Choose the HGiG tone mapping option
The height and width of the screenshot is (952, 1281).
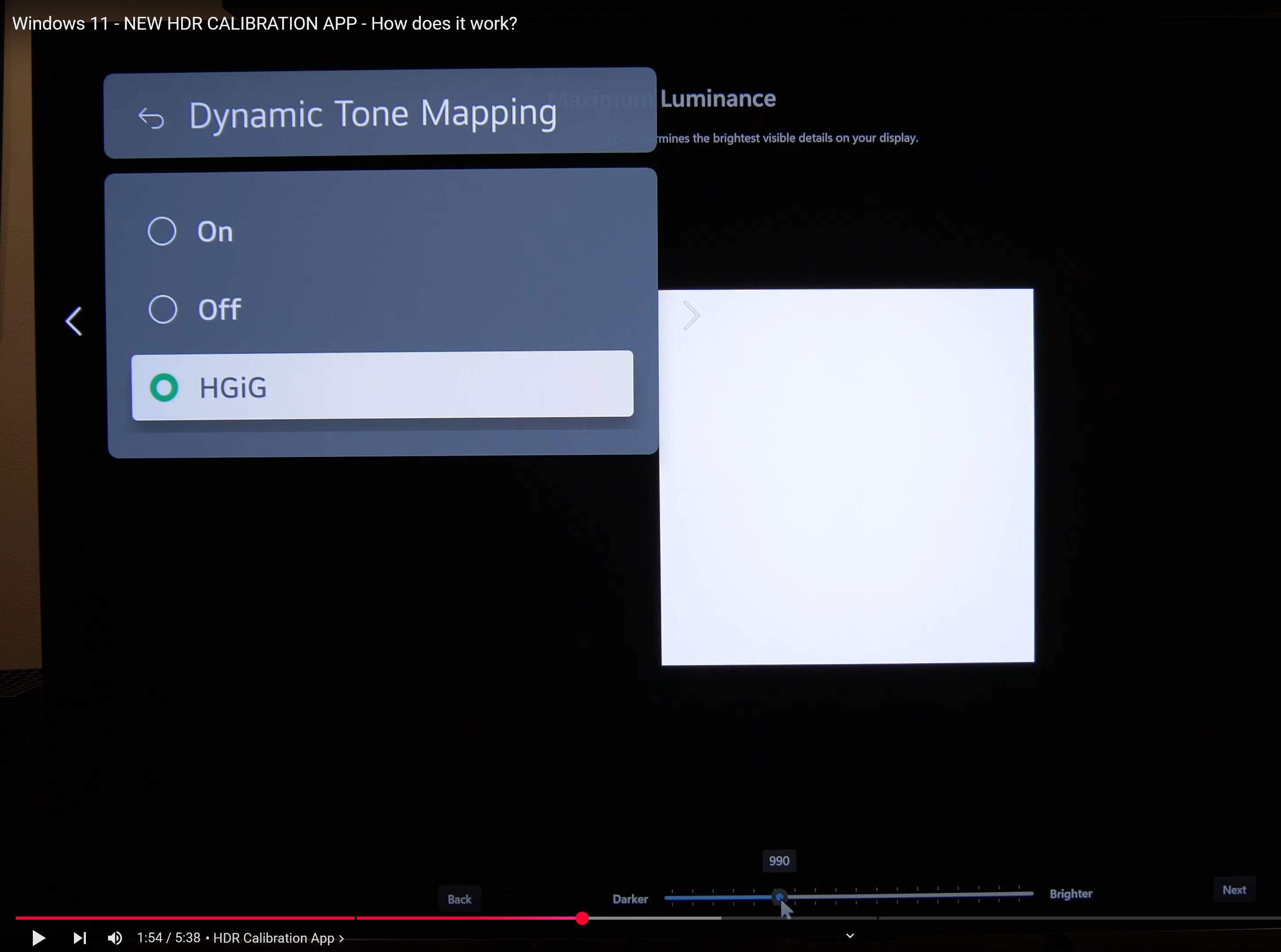pos(382,385)
